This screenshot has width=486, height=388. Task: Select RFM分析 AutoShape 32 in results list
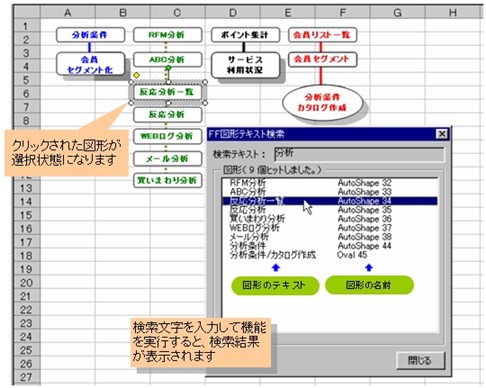tap(329, 183)
